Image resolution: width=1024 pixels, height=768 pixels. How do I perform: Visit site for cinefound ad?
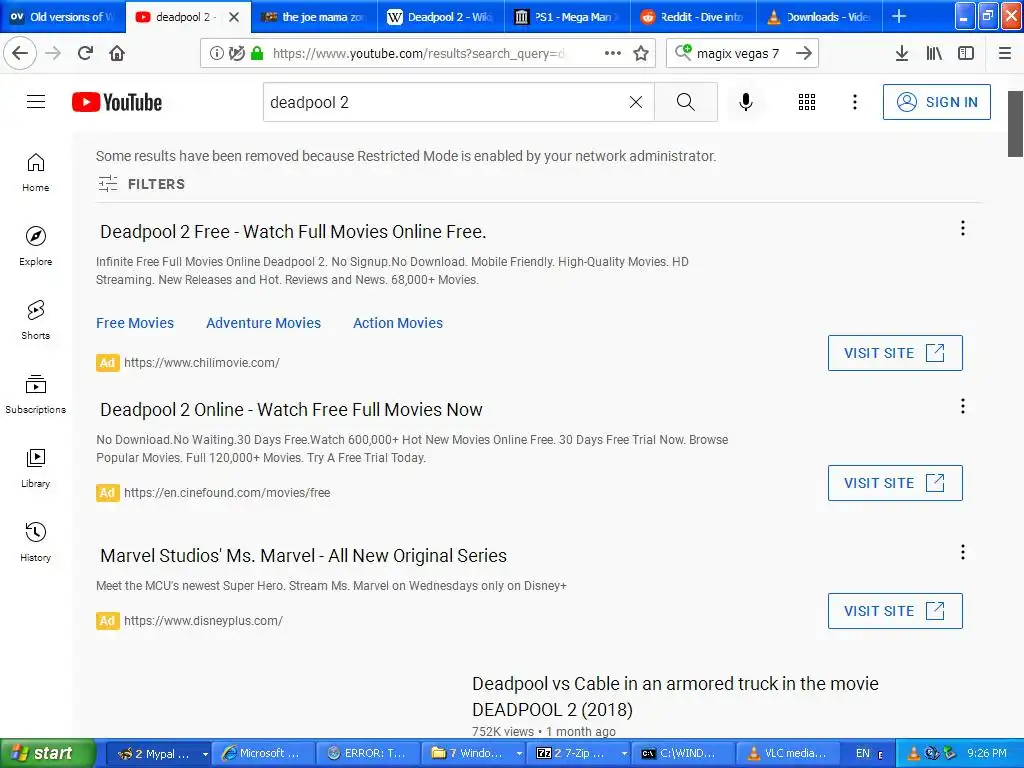coord(895,483)
